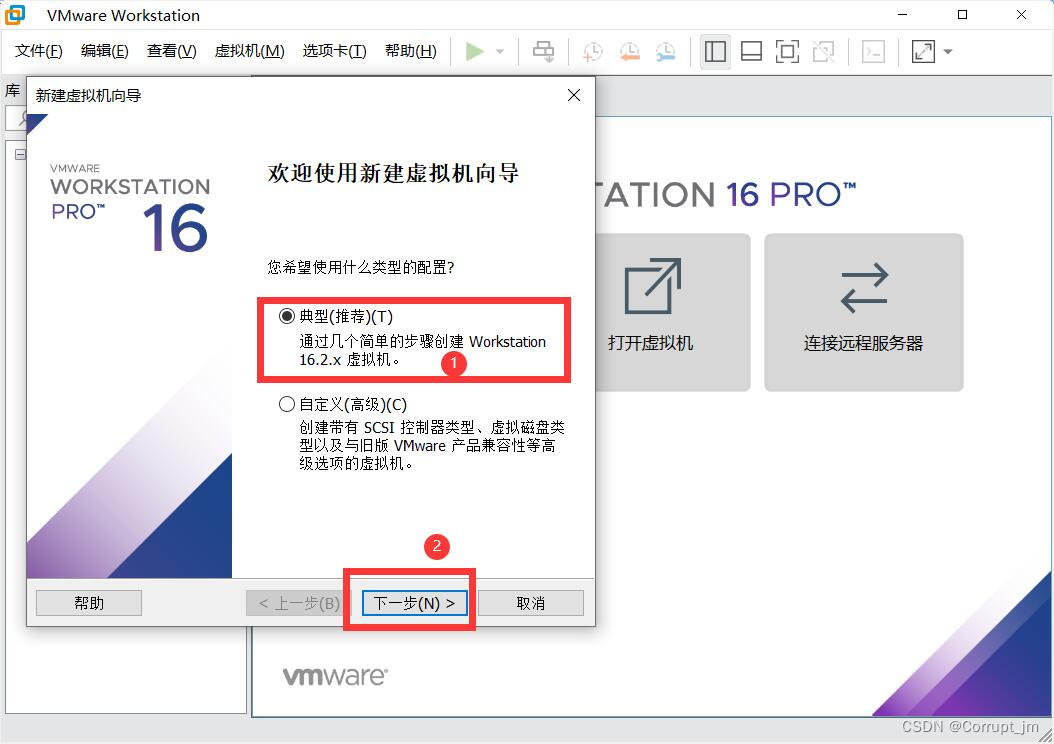Click the VMware Workstation title bar logo
This screenshot has height=744, width=1054.
point(15,15)
